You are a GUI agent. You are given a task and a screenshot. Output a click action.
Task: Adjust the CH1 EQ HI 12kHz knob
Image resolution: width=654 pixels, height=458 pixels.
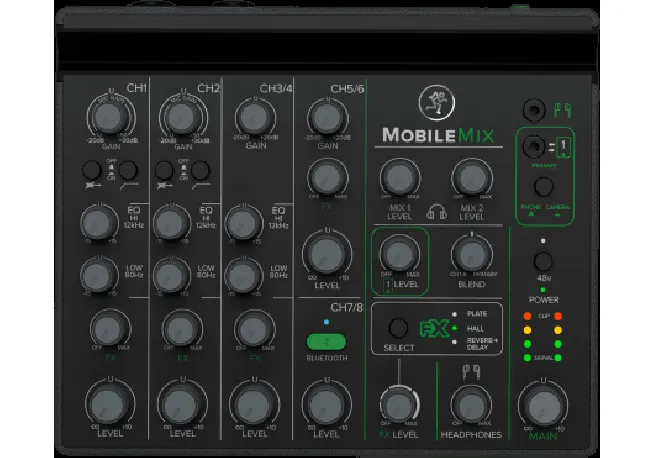click(98, 223)
